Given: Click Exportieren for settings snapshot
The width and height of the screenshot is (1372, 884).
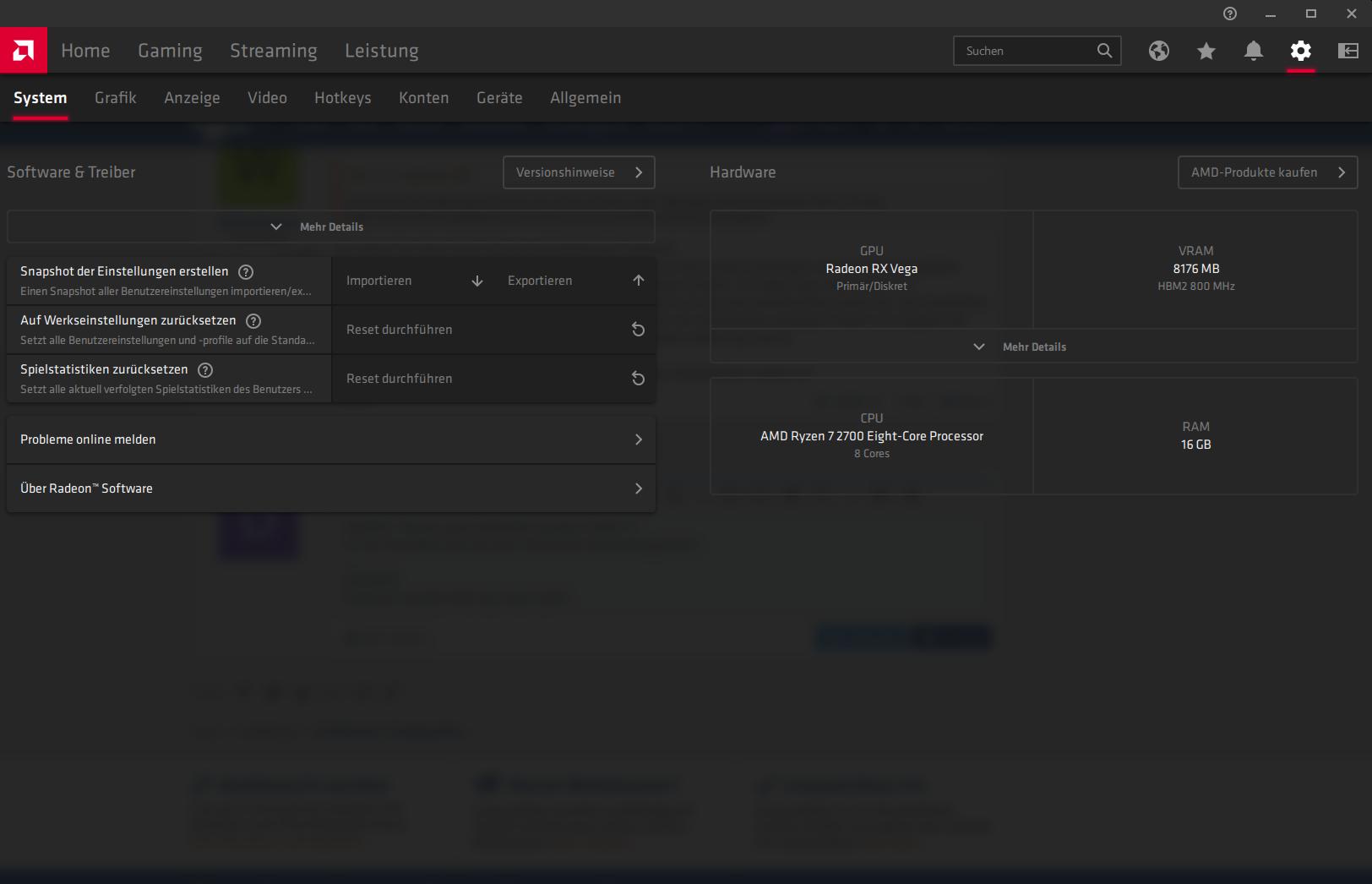Looking at the screenshot, I should 575,281.
